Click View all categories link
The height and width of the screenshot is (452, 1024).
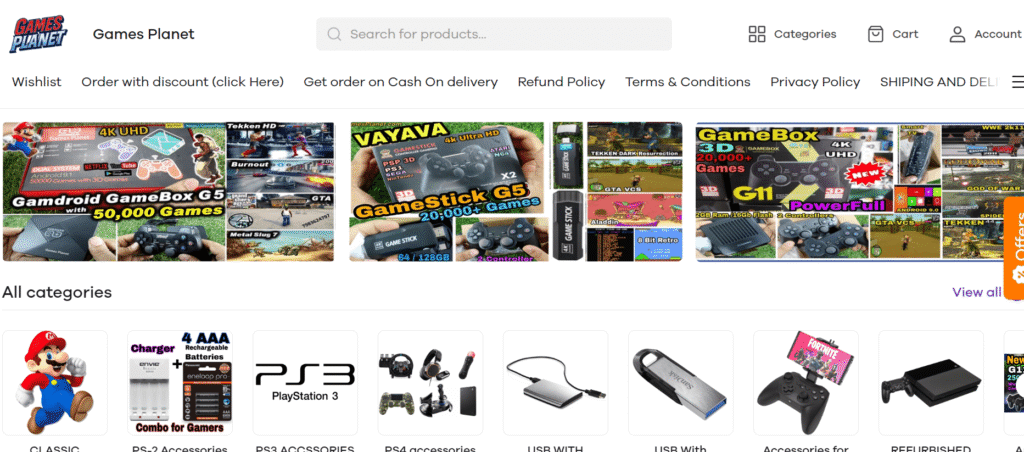tap(976, 292)
